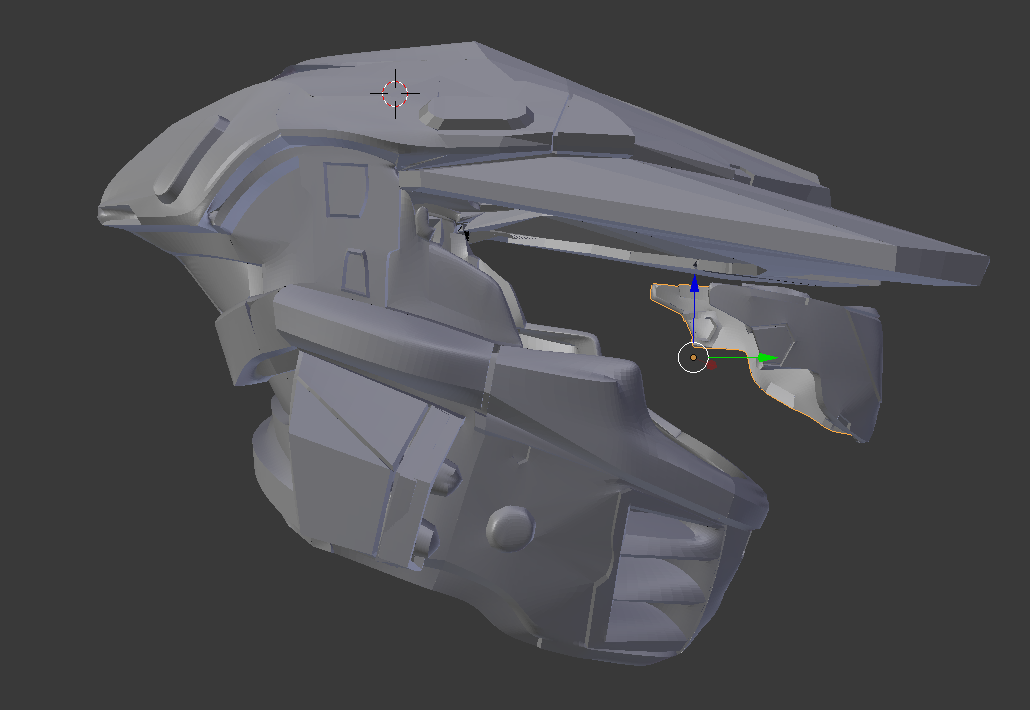Click the green Y-axis gizmo arrow
Viewport: 1030px width, 710px height.
(x=767, y=358)
